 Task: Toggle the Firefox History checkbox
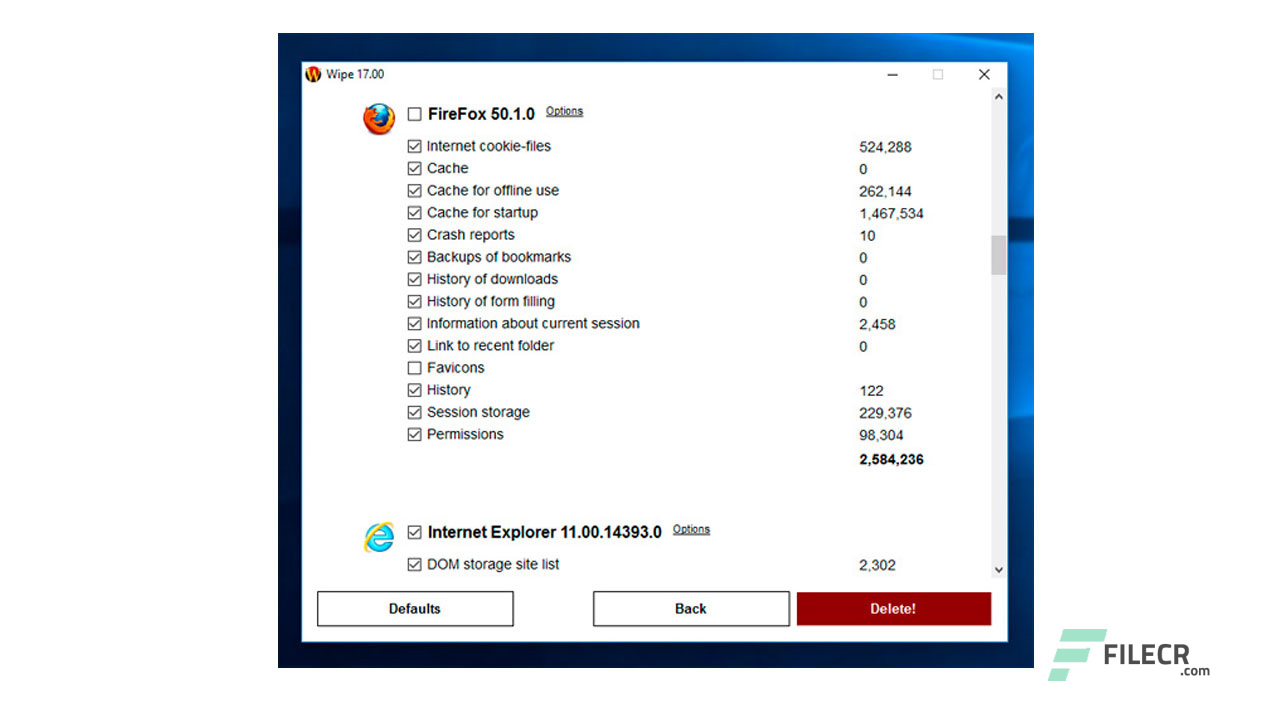[x=414, y=390]
